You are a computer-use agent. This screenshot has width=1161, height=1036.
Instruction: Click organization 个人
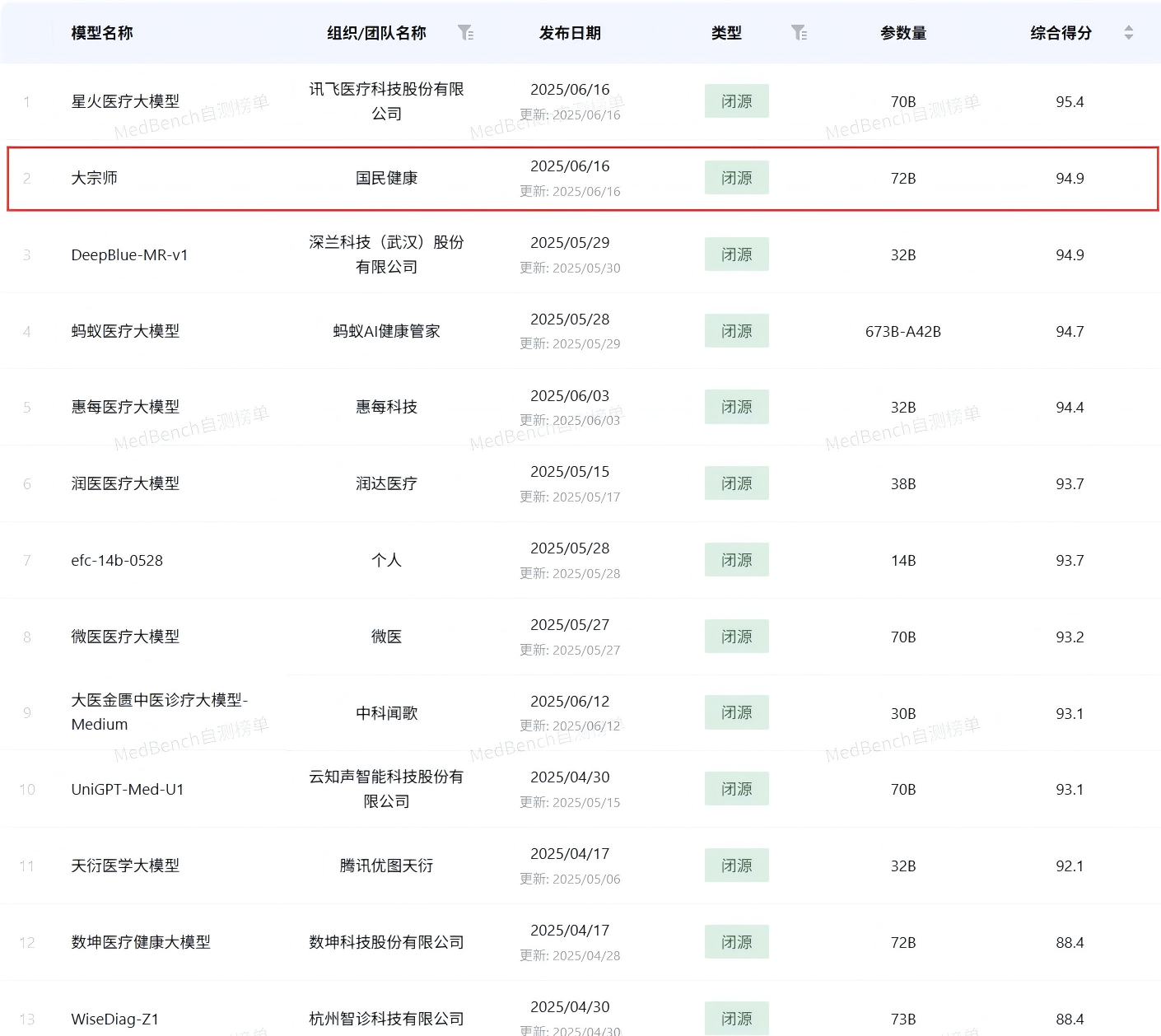coord(386,560)
